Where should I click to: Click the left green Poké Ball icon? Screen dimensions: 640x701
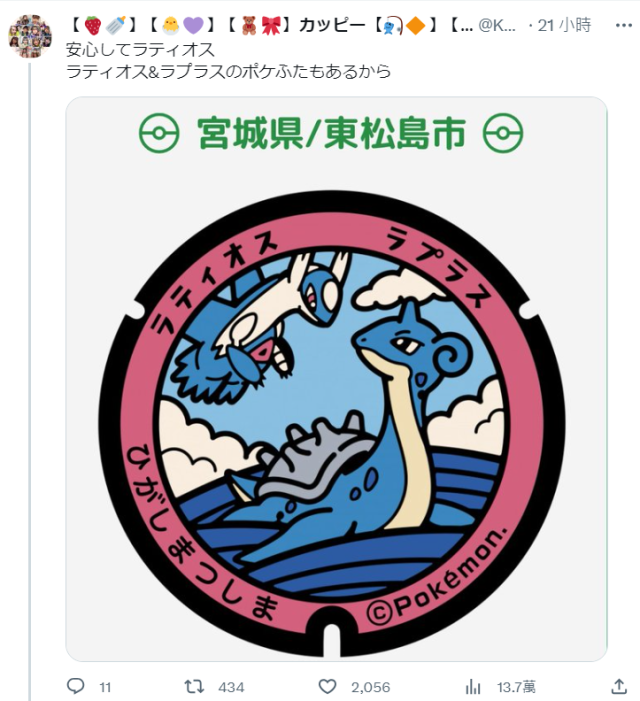pyautogui.click(x=159, y=133)
